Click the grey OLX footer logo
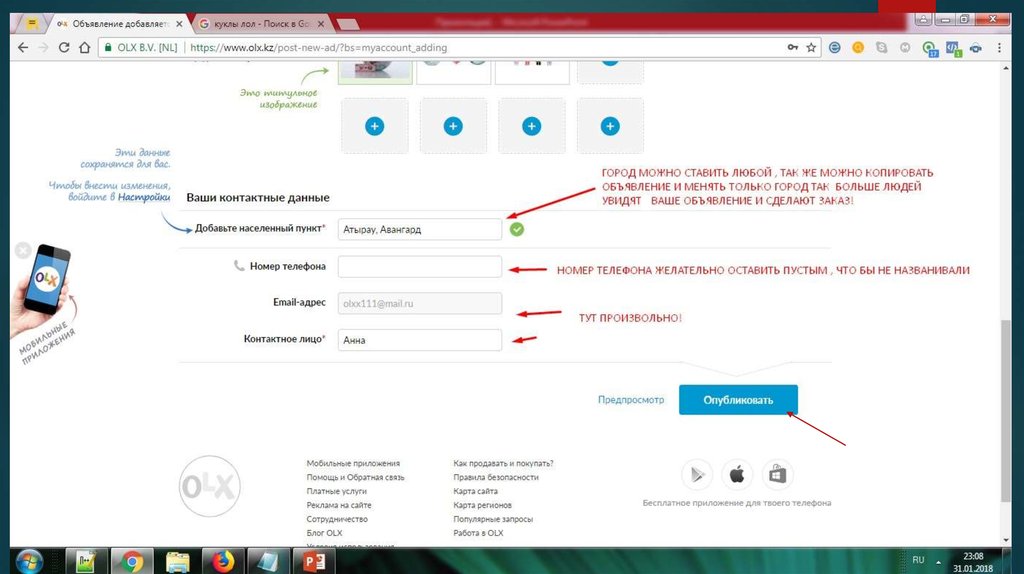Screen dimensions: 1024x574 coord(210,486)
